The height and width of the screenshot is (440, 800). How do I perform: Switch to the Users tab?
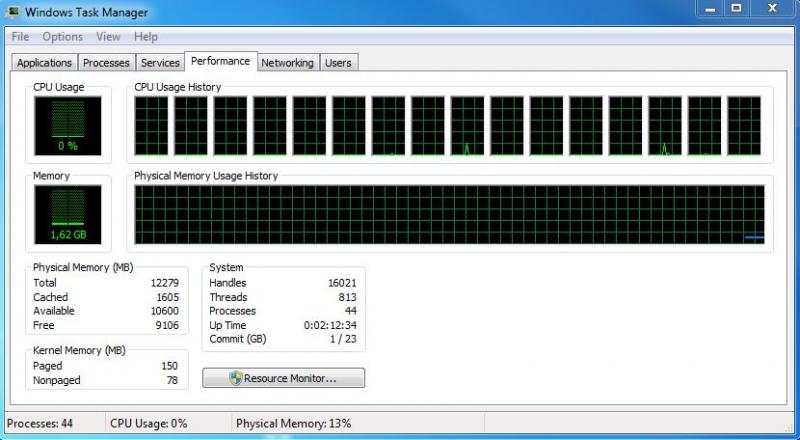pos(338,63)
